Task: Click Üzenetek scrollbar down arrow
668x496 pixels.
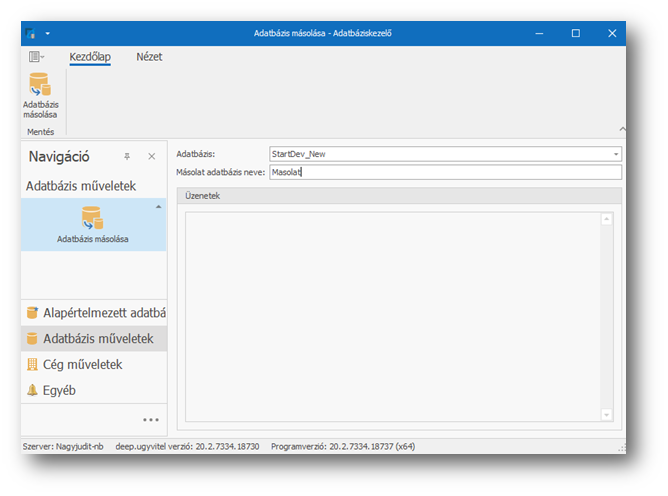Action: 605,414
